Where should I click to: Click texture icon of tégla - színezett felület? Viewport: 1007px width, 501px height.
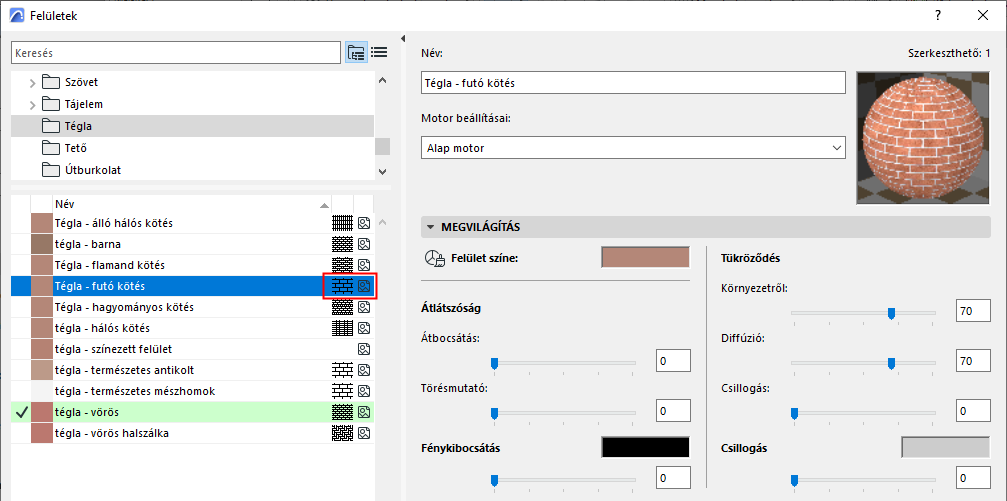(x=364, y=349)
